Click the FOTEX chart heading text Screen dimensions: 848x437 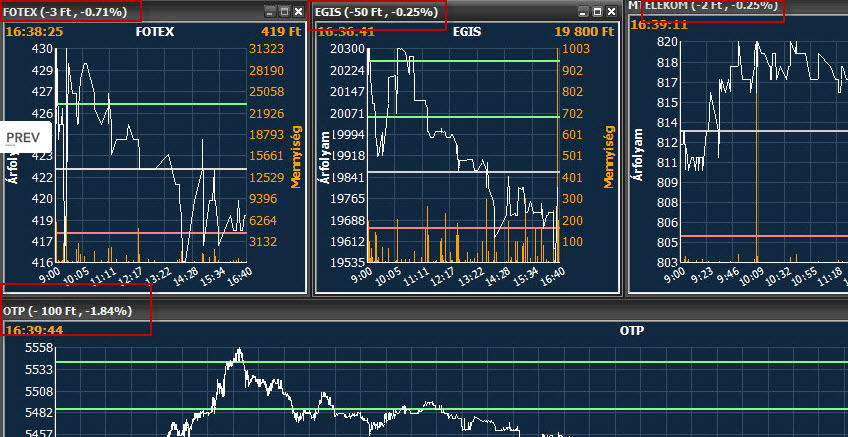point(155,32)
